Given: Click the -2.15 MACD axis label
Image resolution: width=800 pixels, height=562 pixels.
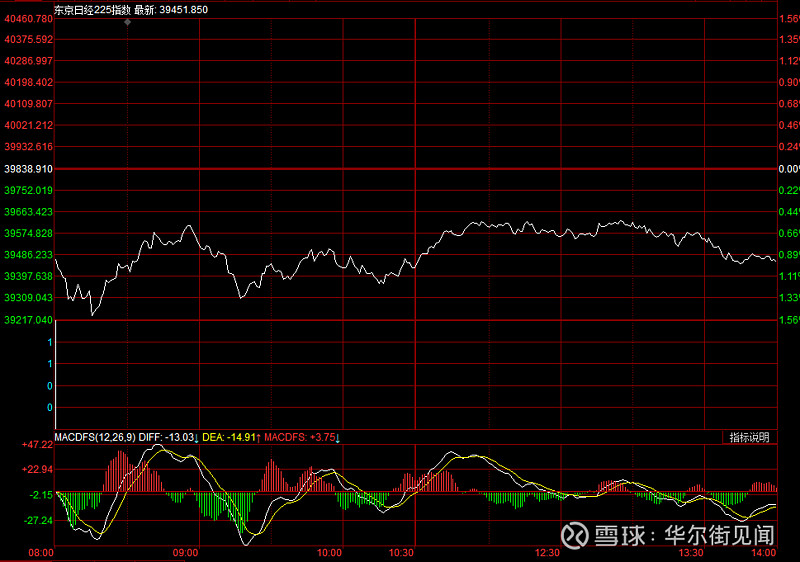Looking at the screenshot, I should tap(41, 495).
